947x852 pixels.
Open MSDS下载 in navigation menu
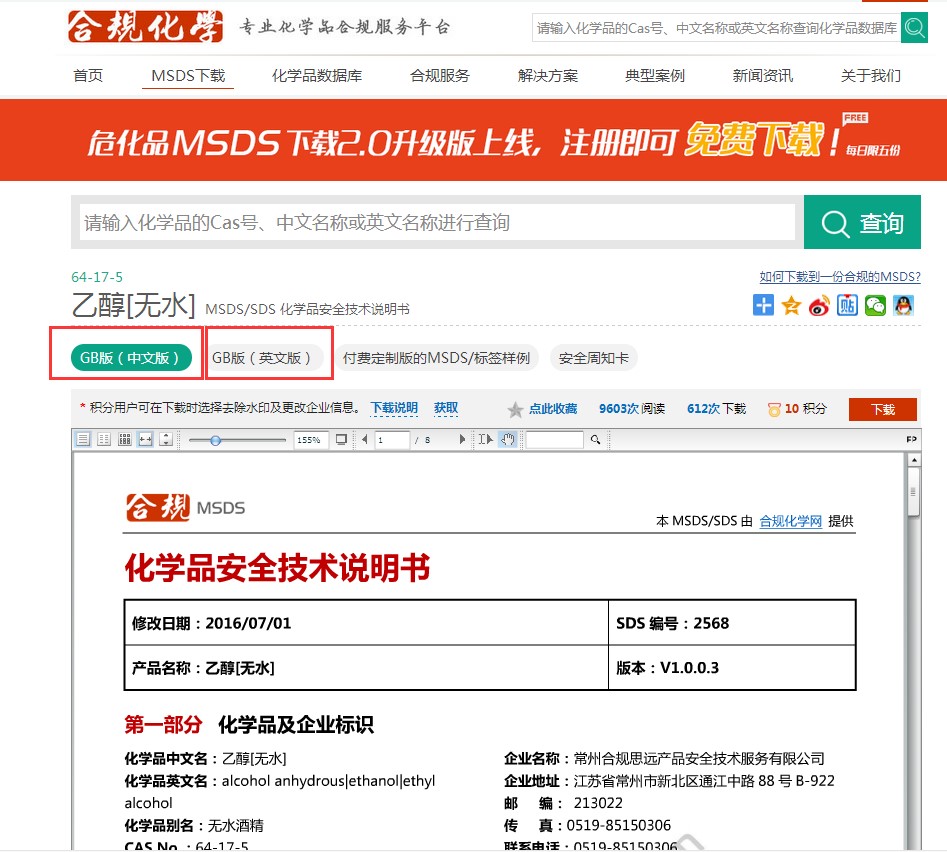pyautogui.click(x=188, y=76)
